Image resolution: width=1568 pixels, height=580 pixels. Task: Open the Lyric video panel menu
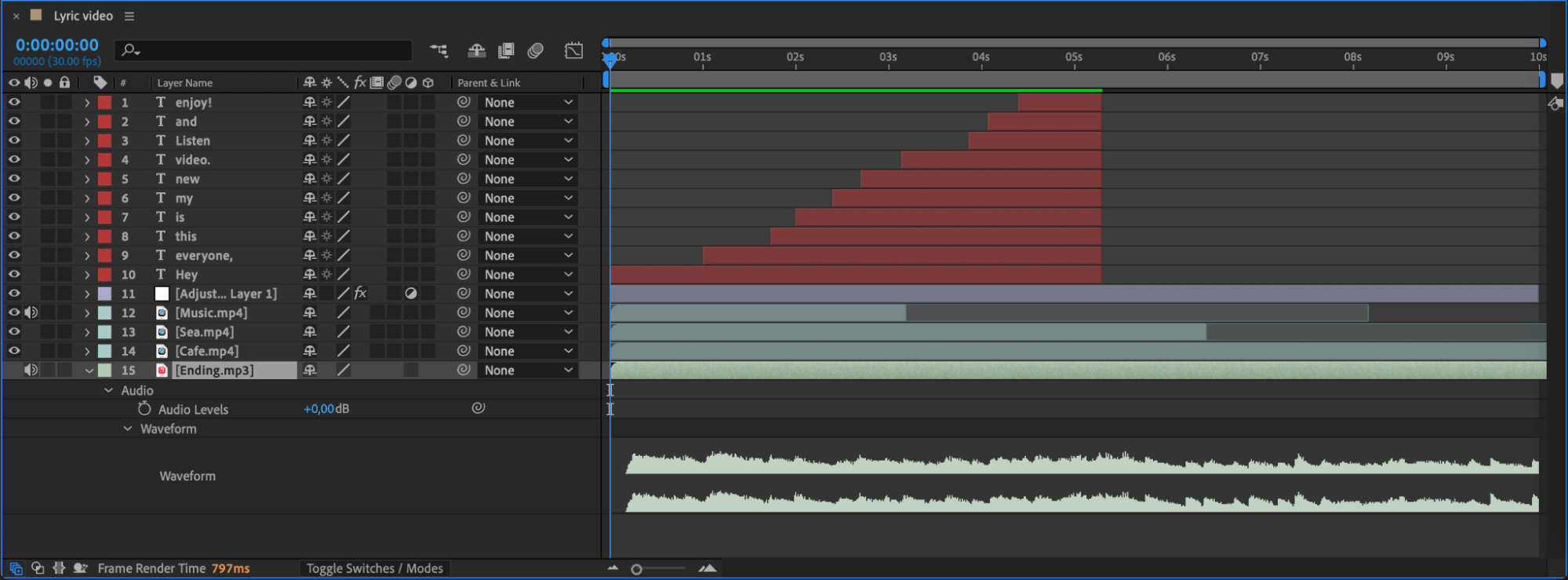tap(129, 16)
